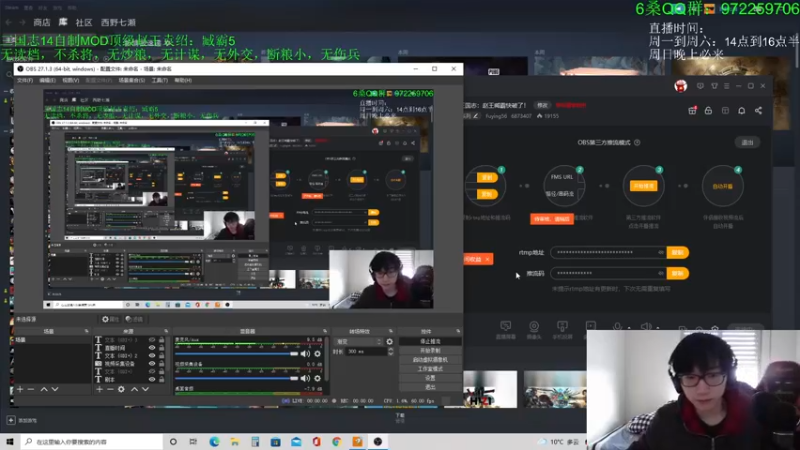Click the share icon in streaming app header

click(759, 111)
